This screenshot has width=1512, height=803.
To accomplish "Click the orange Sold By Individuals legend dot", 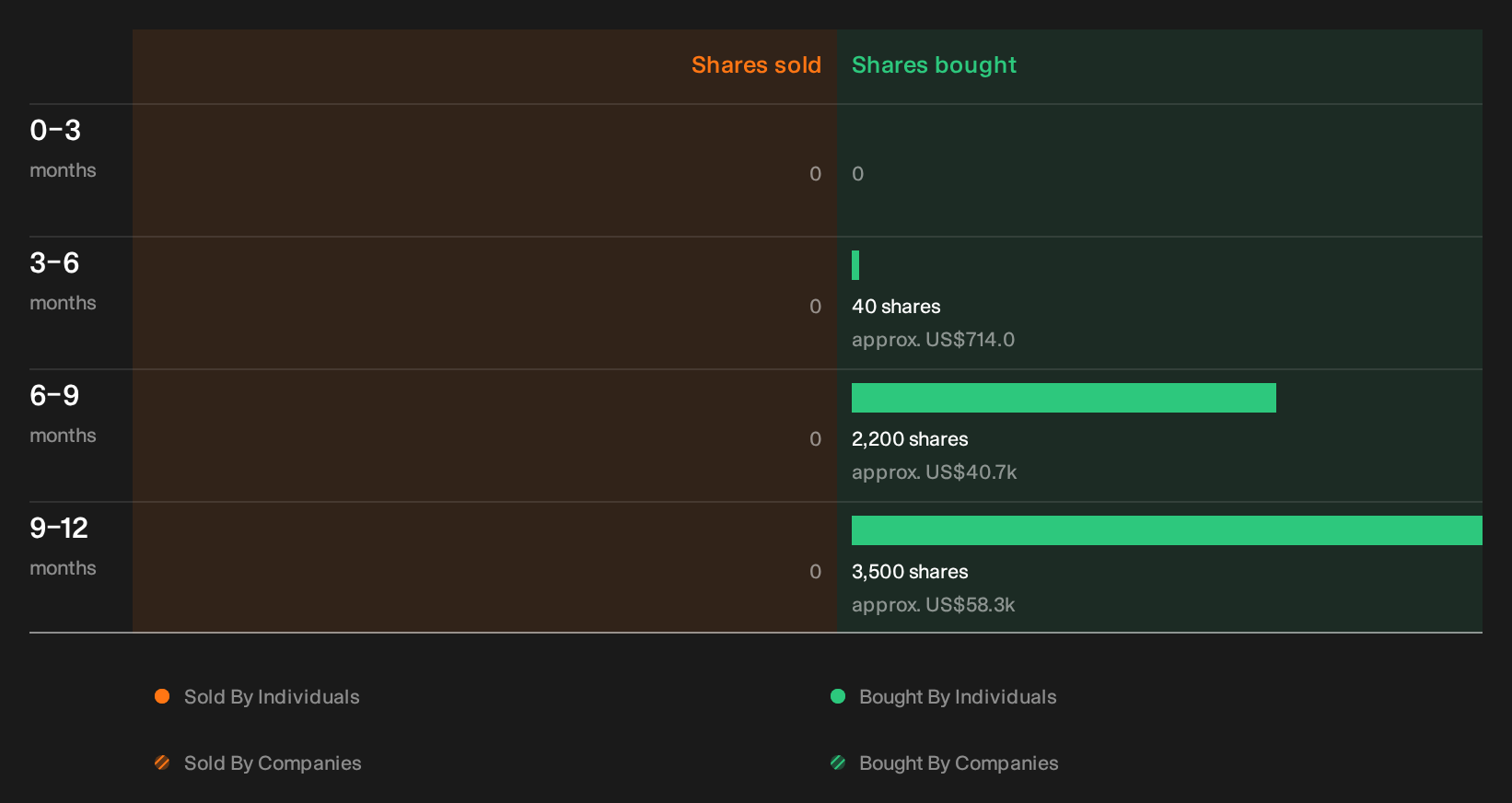I will (x=162, y=696).
